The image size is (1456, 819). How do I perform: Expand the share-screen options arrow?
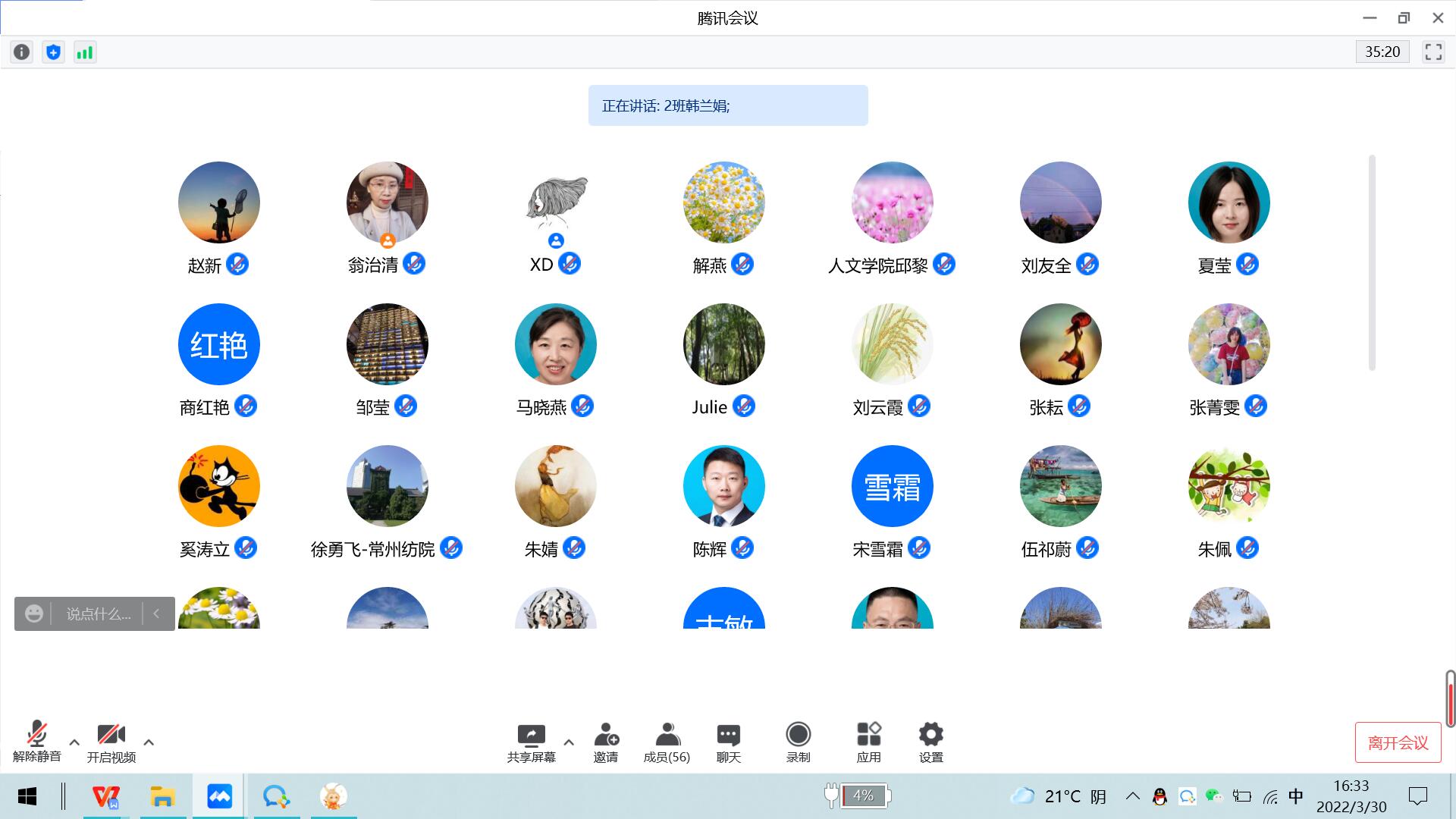(569, 742)
